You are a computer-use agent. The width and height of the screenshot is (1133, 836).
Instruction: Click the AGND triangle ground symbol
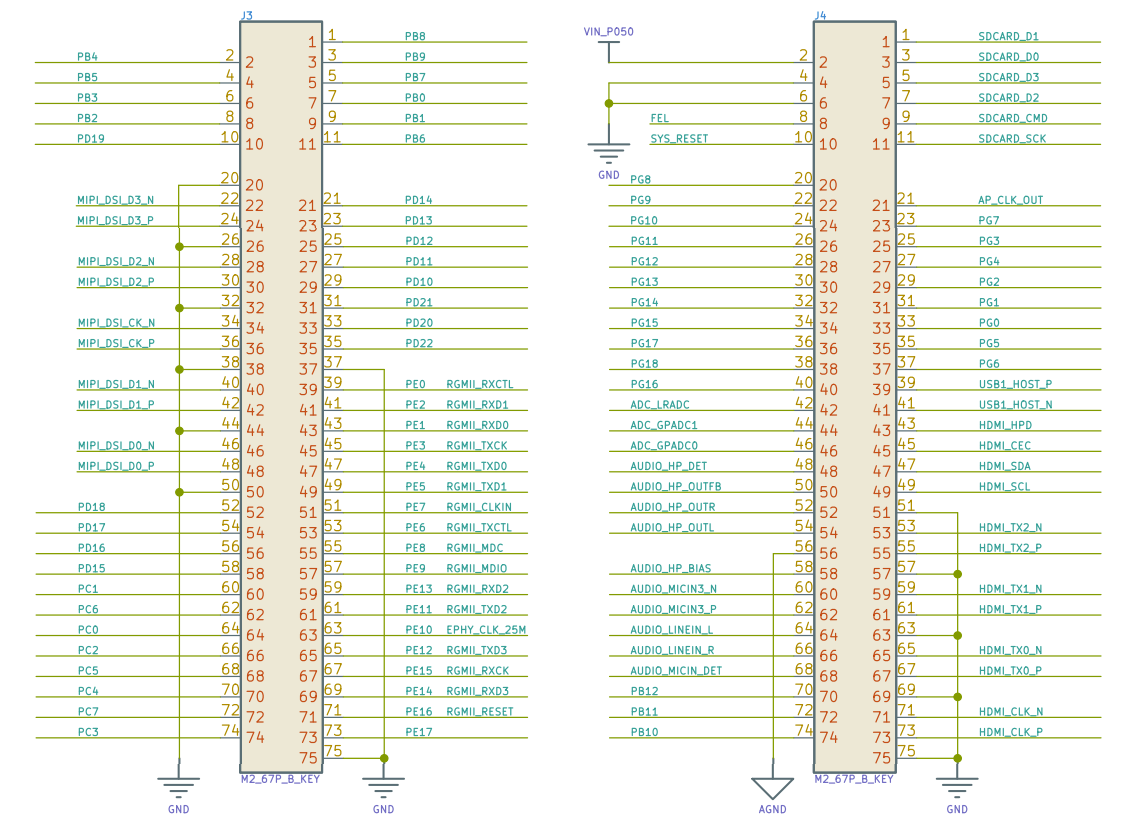(x=773, y=785)
